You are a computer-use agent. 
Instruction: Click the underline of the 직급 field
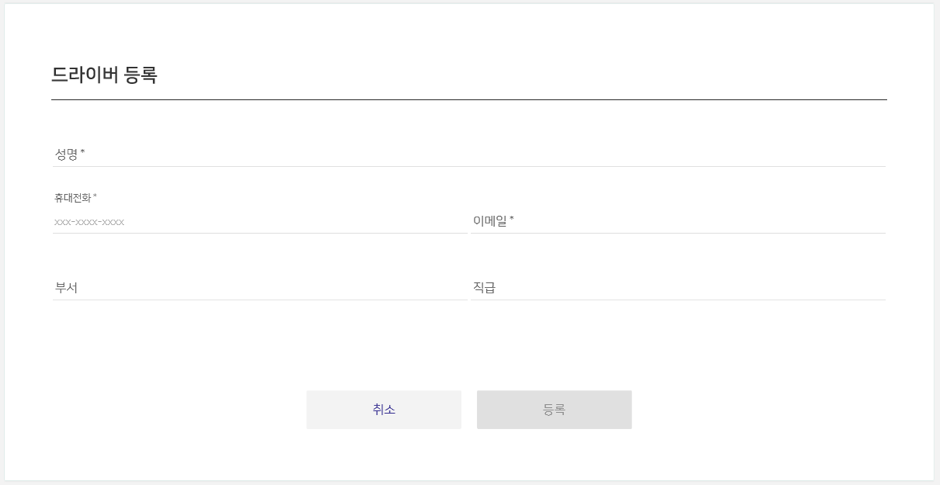coord(678,299)
